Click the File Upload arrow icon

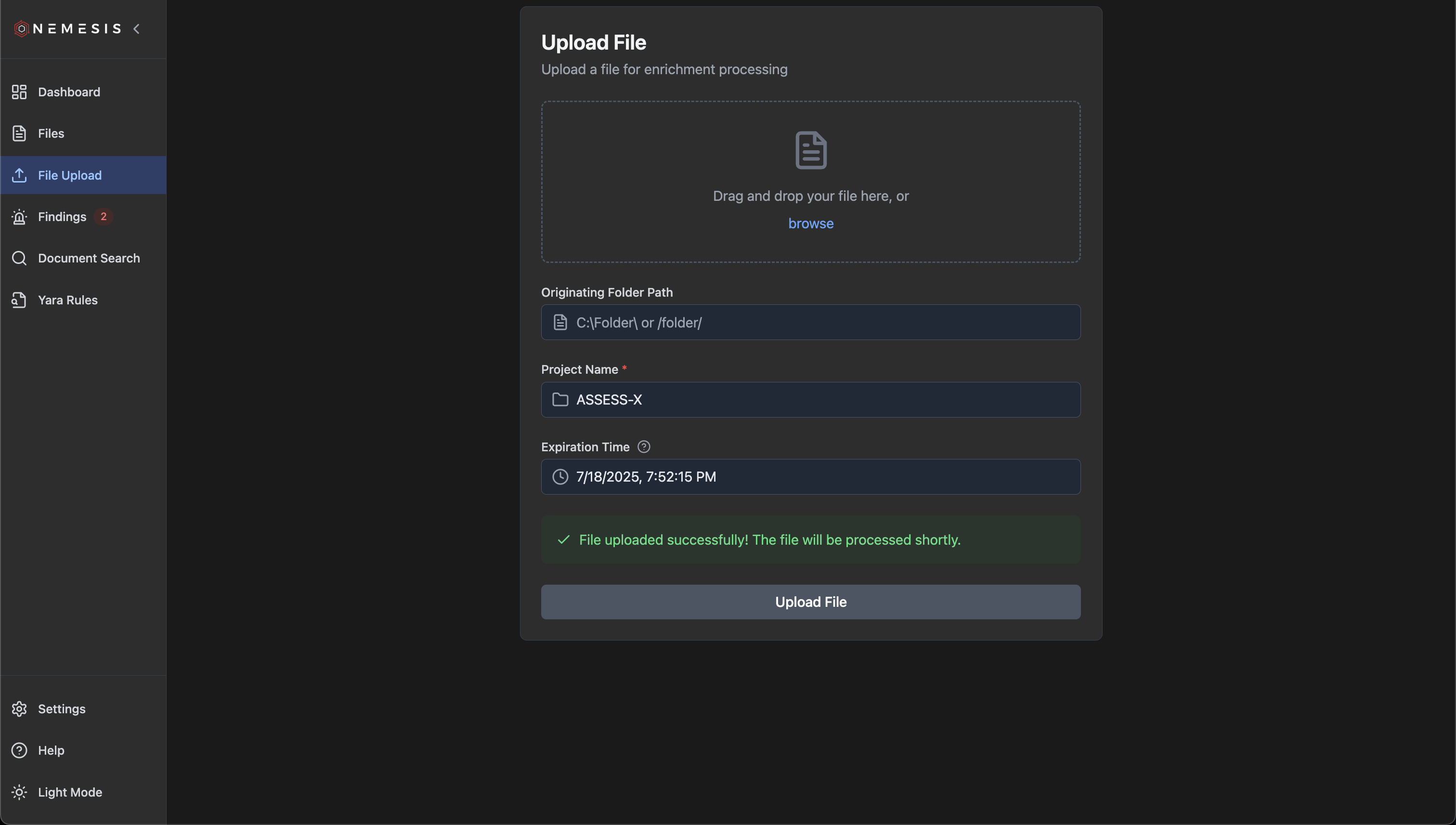pyautogui.click(x=19, y=175)
